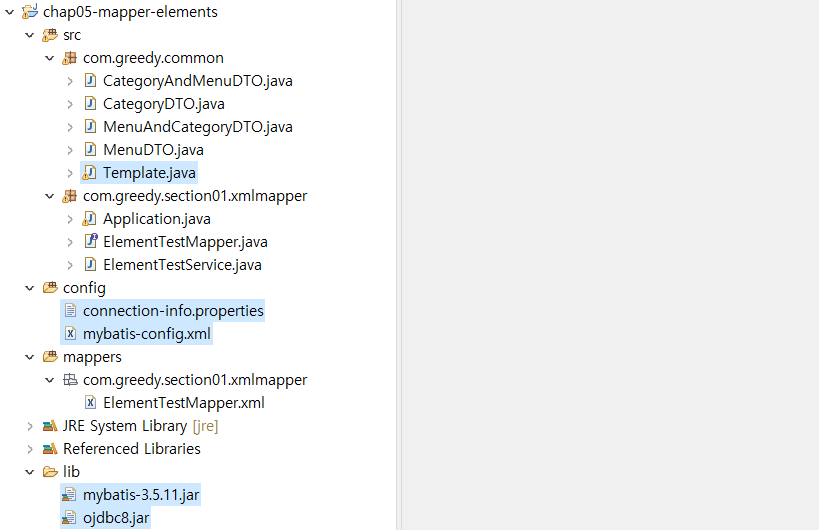Expand JRE System Library
The image size is (819, 530).
click(30, 426)
